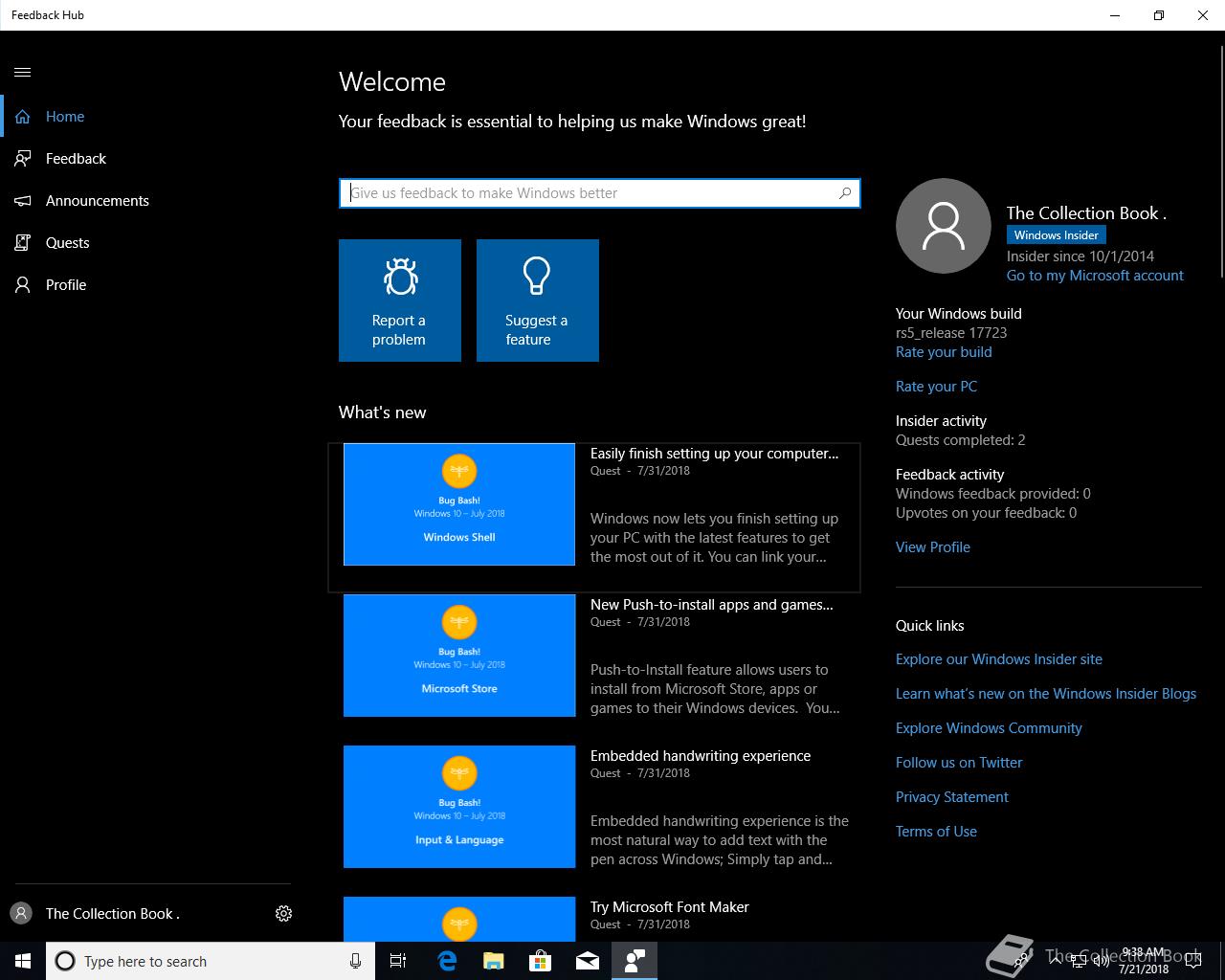Viewport: 1225px width, 980px height.
Task: Click the Windows Insider badge
Action: coord(1057,235)
